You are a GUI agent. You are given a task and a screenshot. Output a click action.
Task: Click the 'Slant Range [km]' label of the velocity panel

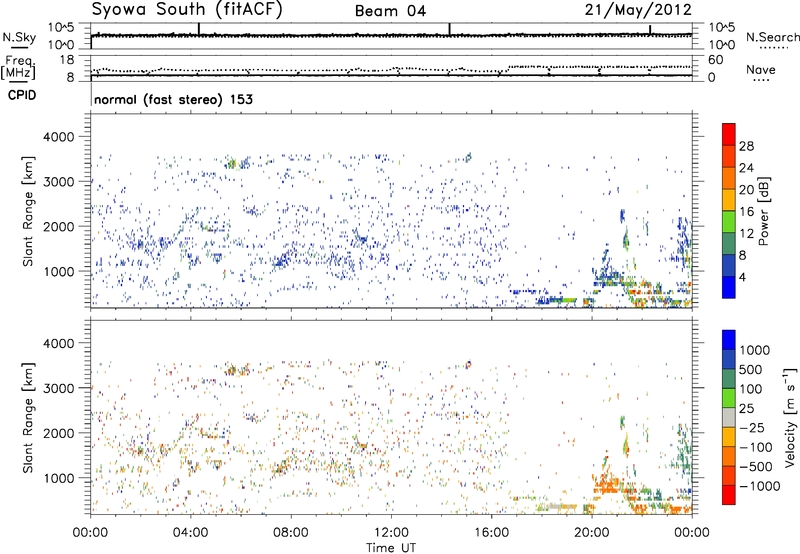(x=28, y=417)
